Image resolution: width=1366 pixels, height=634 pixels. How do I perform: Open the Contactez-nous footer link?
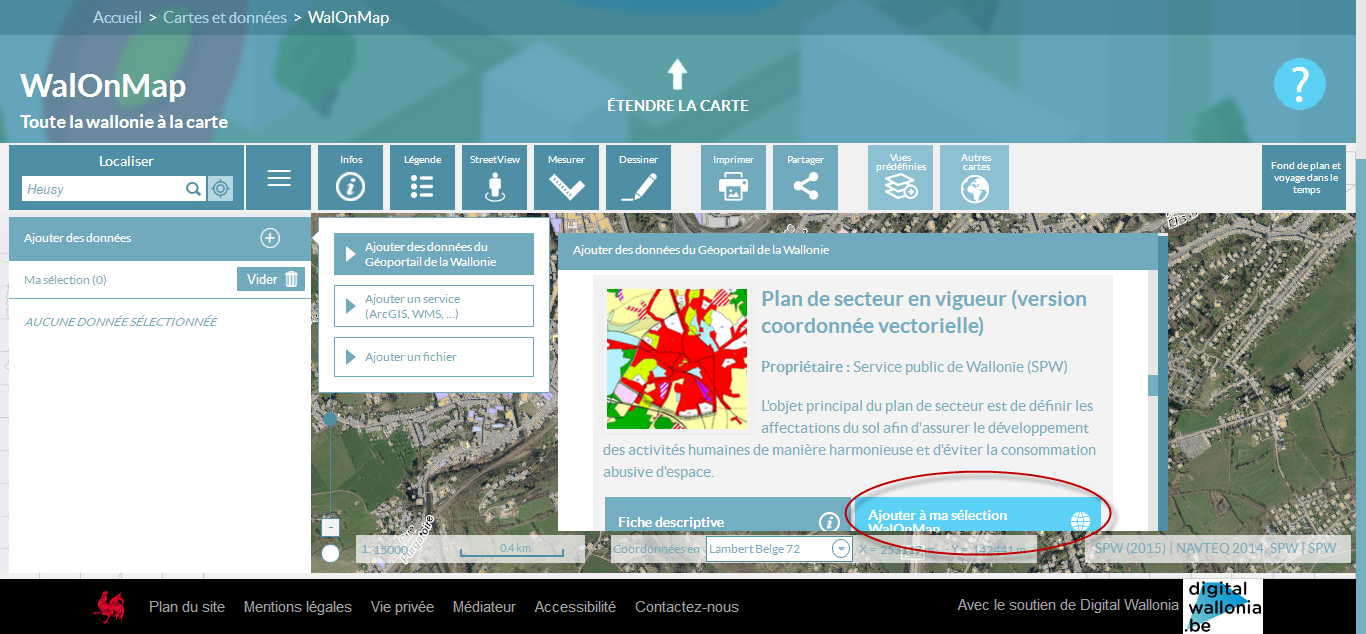pos(687,607)
